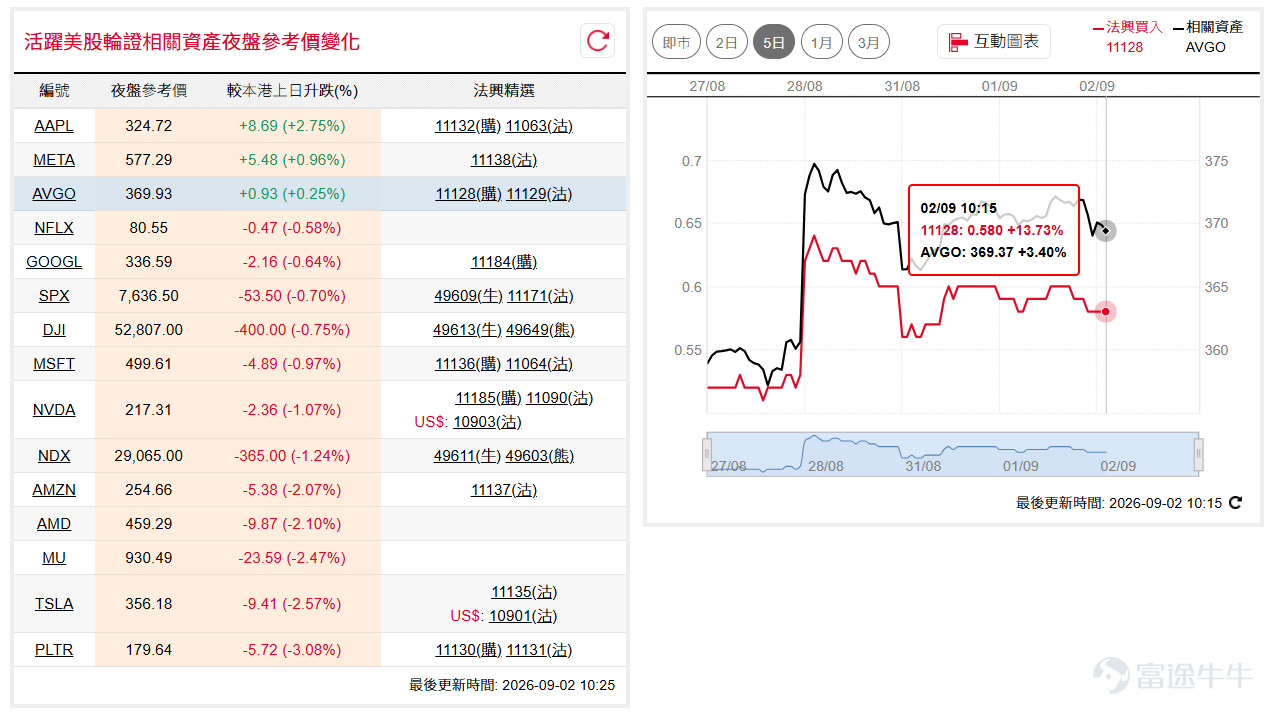Open warrant 11171(沽) for SPX
Screen dimensions: 1273x712
tap(540, 296)
